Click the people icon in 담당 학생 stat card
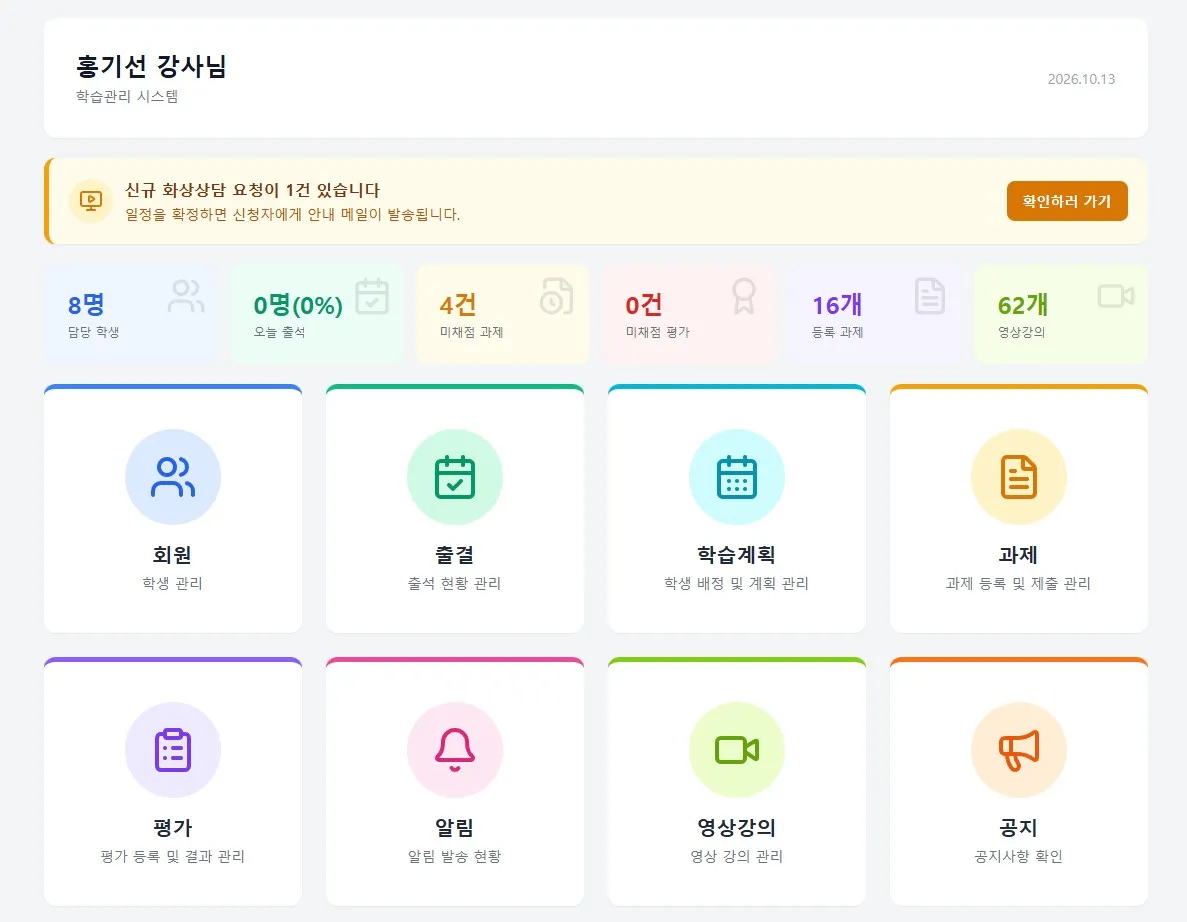Viewport: 1187px width, 922px height. point(186,296)
